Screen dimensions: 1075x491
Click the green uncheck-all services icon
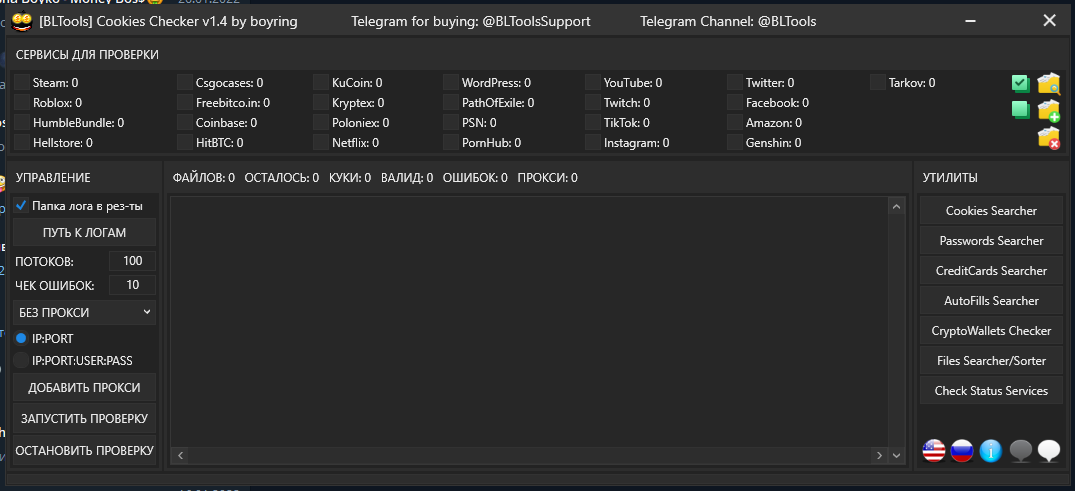tap(1021, 110)
